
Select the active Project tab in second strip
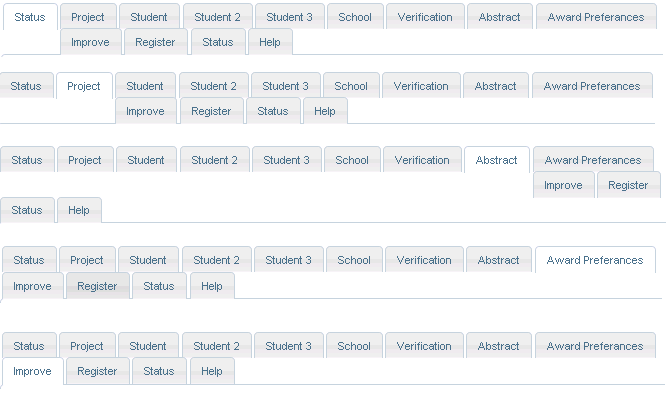pos(84,86)
